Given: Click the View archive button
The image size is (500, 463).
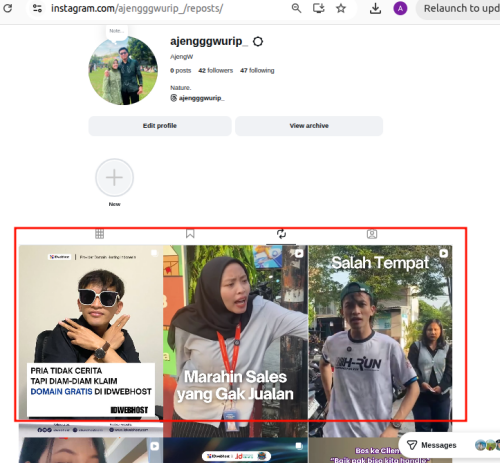Looking at the screenshot, I should (309, 126).
